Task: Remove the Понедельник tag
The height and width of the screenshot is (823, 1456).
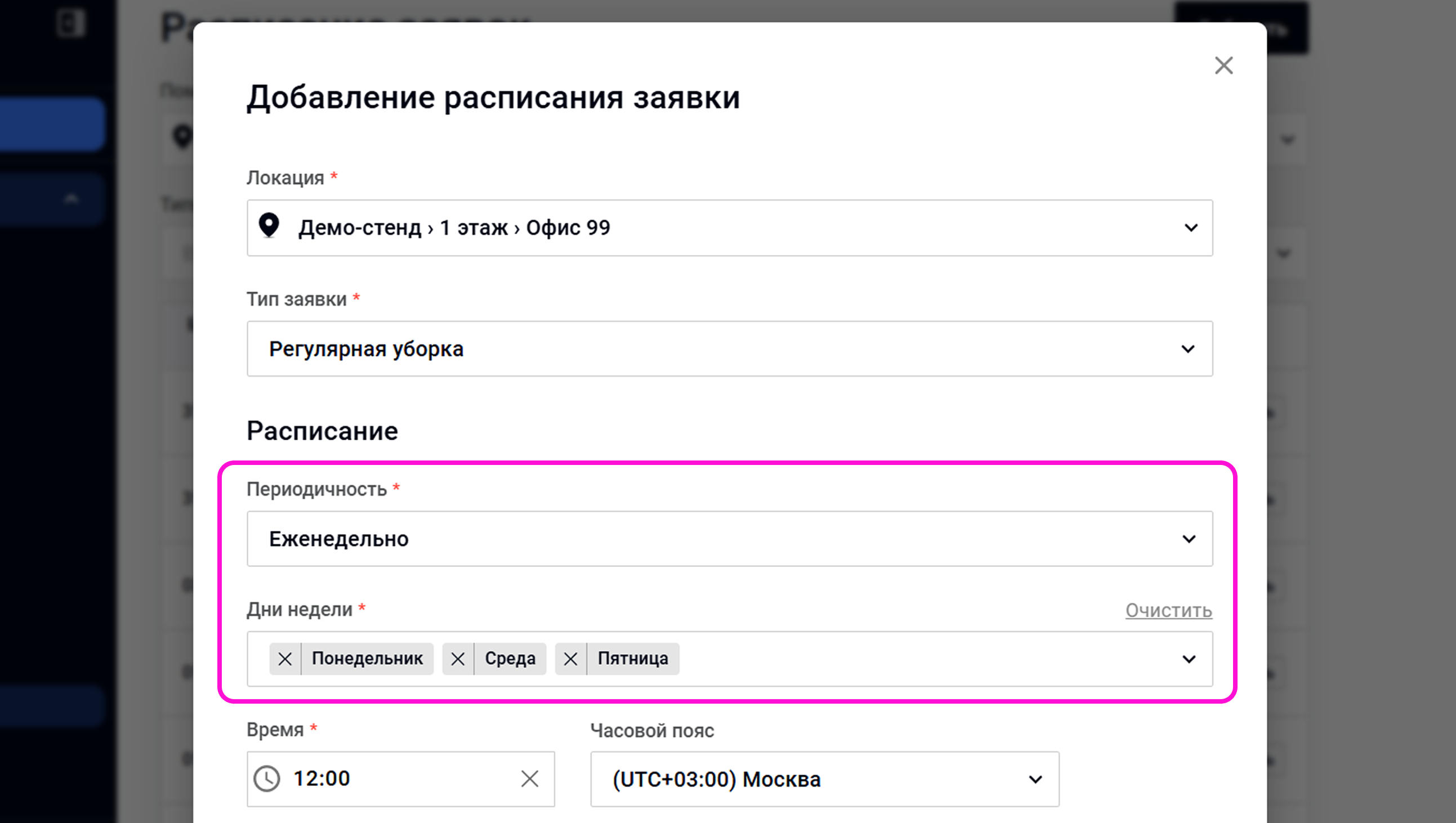Action: click(x=285, y=659)
